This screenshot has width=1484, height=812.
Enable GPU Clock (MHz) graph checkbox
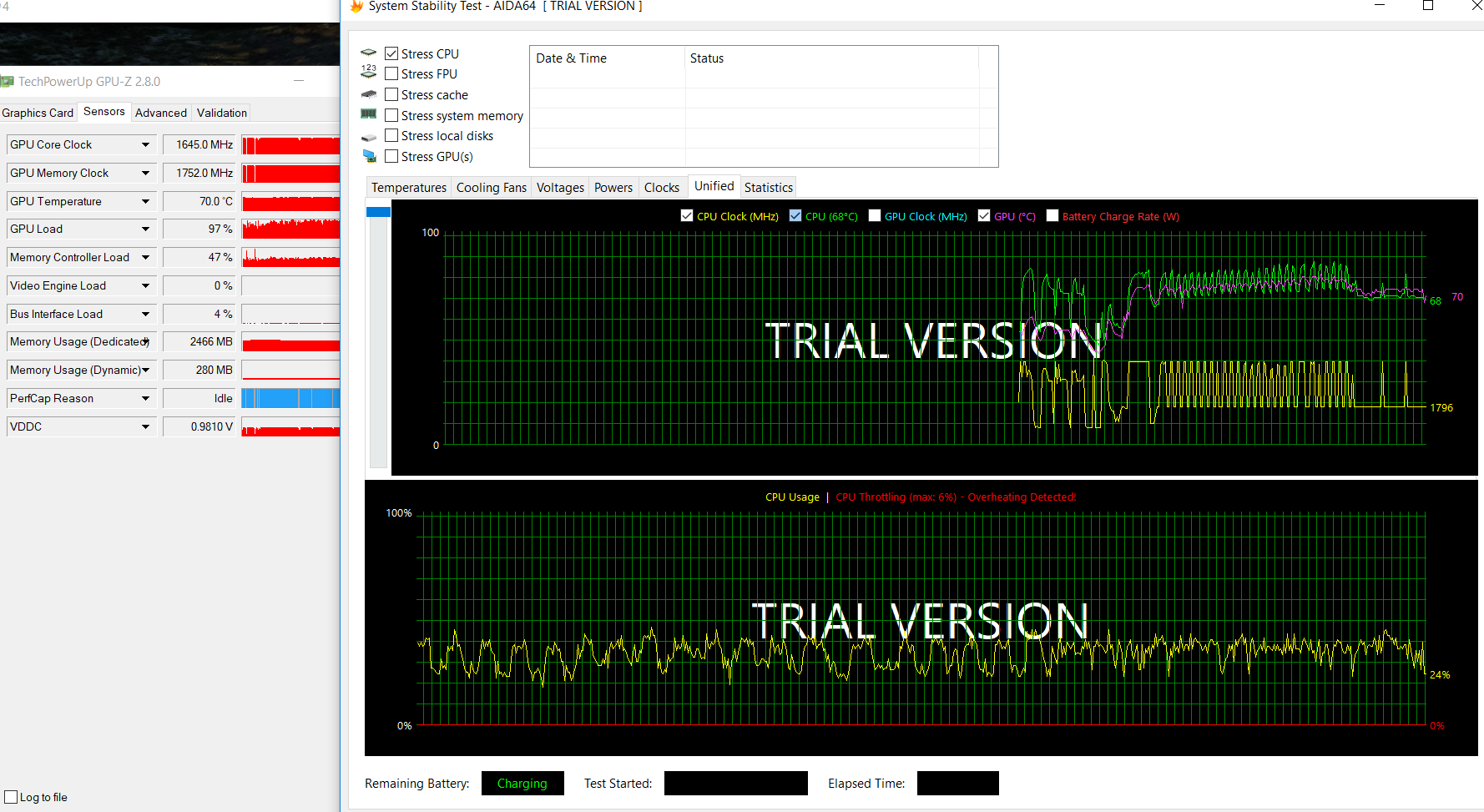875,215
